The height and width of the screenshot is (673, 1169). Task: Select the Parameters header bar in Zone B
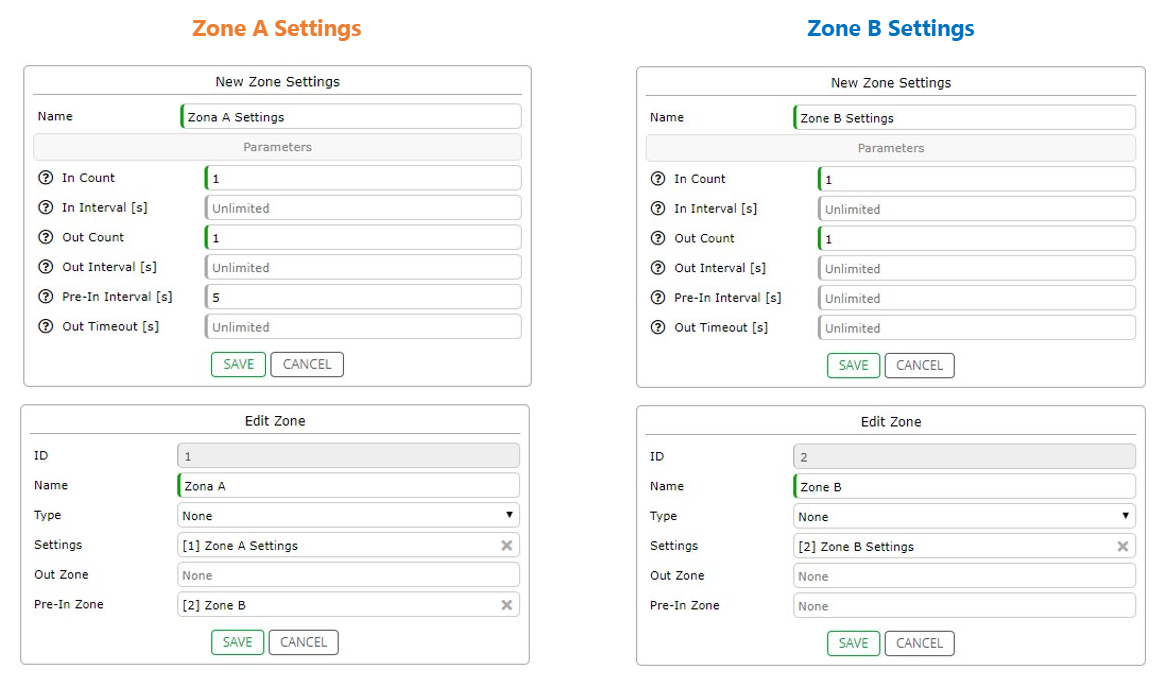click(x=891, y=148)
